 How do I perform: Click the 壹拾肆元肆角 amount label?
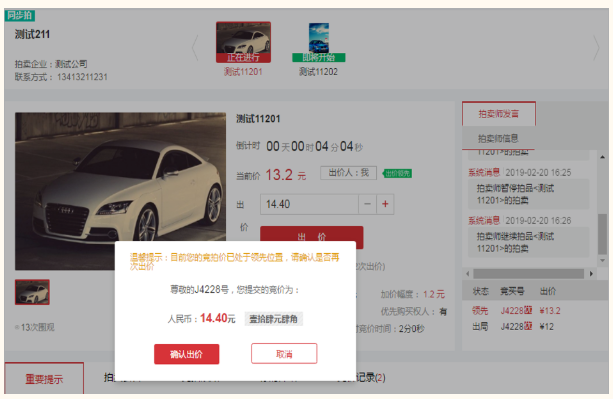coord(273,319)
